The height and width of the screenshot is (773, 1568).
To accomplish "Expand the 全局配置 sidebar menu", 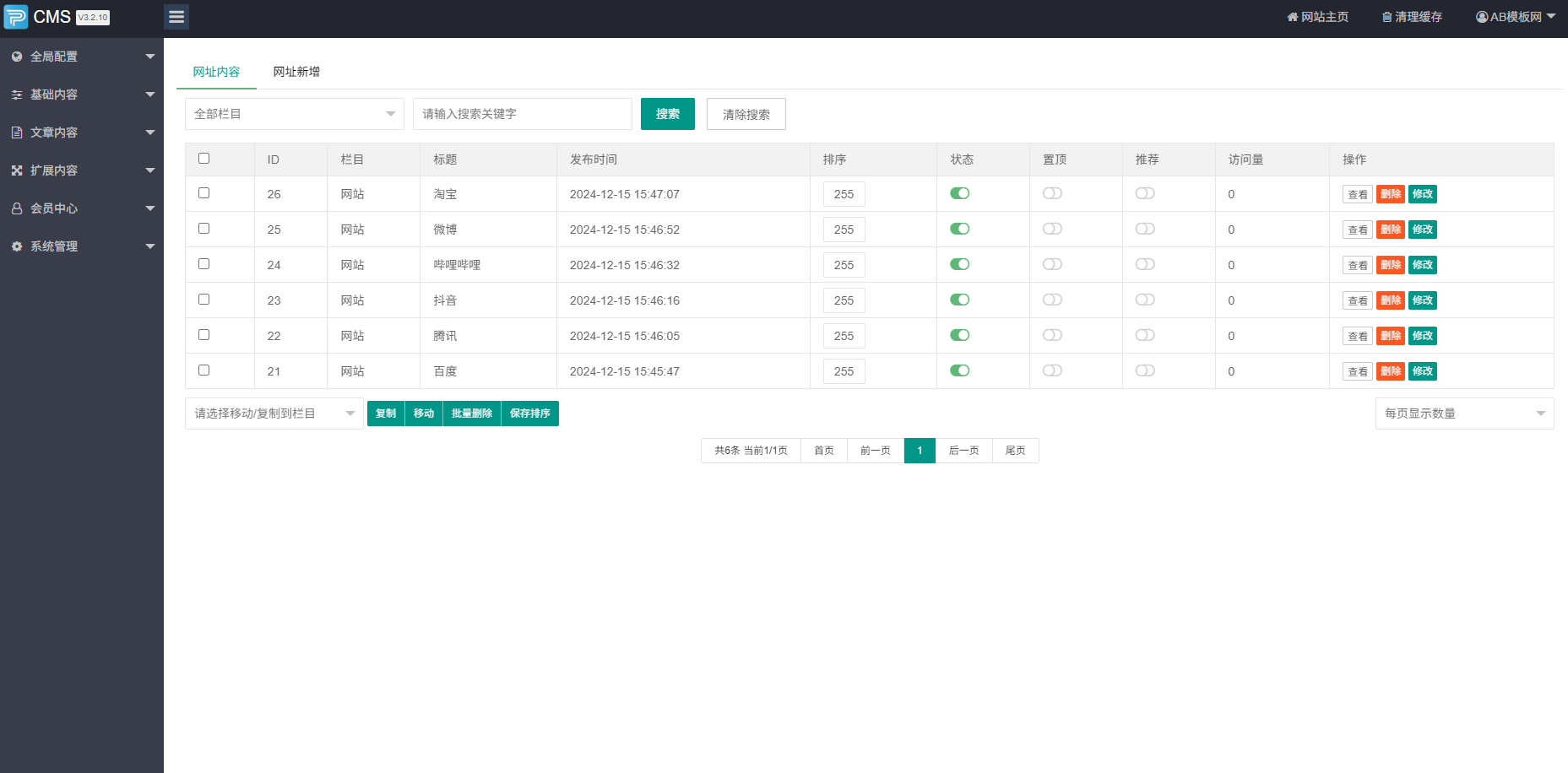I will (x=82, y=57).
